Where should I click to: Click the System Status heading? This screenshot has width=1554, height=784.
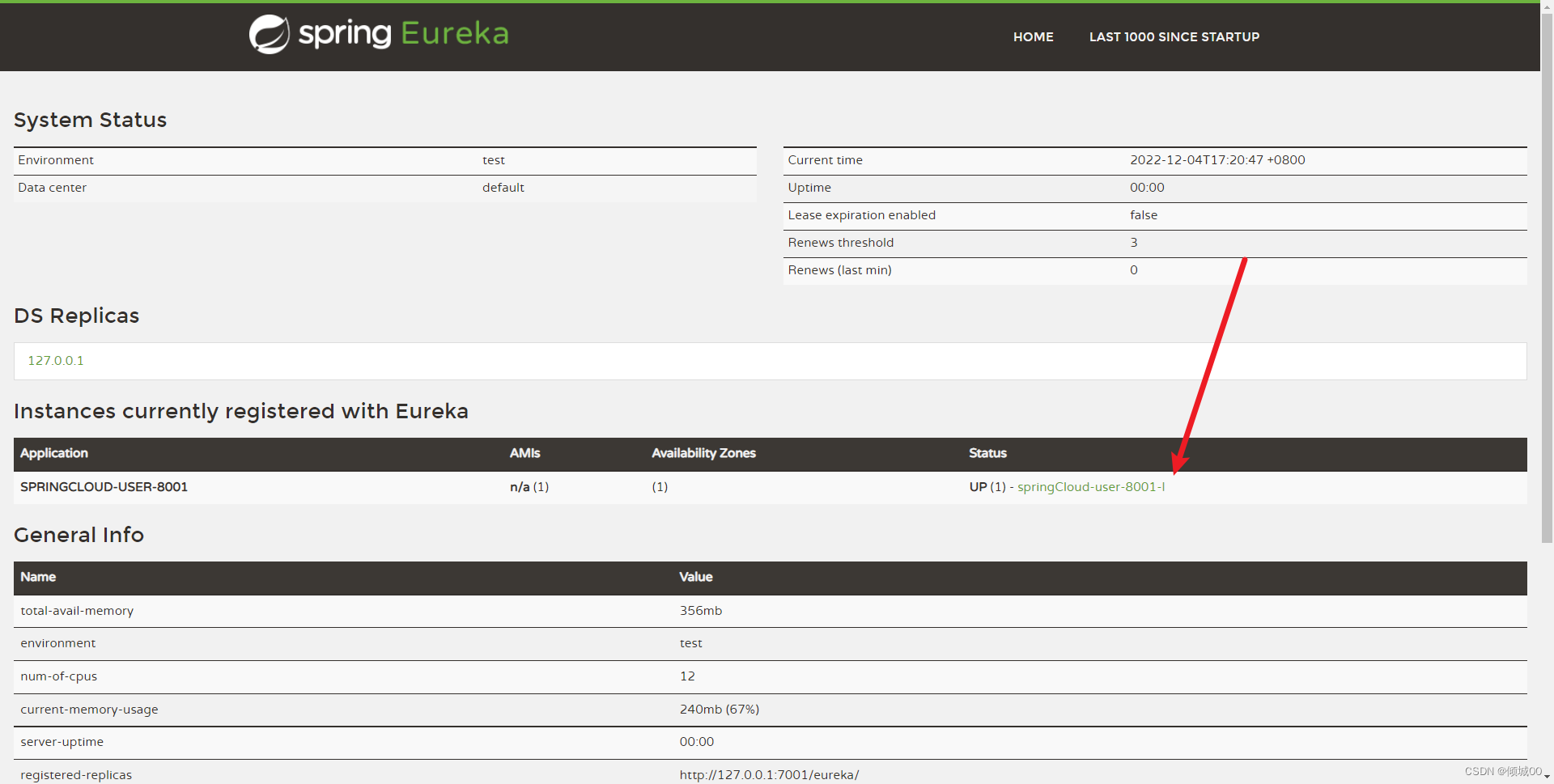coord(90,120)
